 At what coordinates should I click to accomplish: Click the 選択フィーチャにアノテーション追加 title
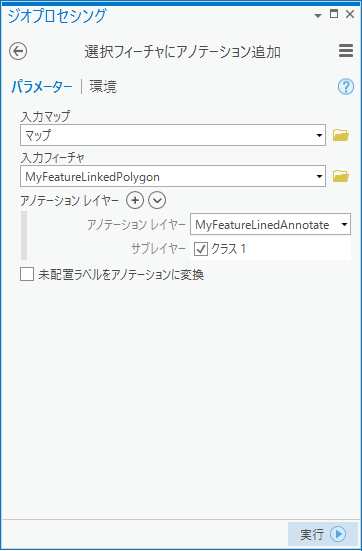pos(182,52)
